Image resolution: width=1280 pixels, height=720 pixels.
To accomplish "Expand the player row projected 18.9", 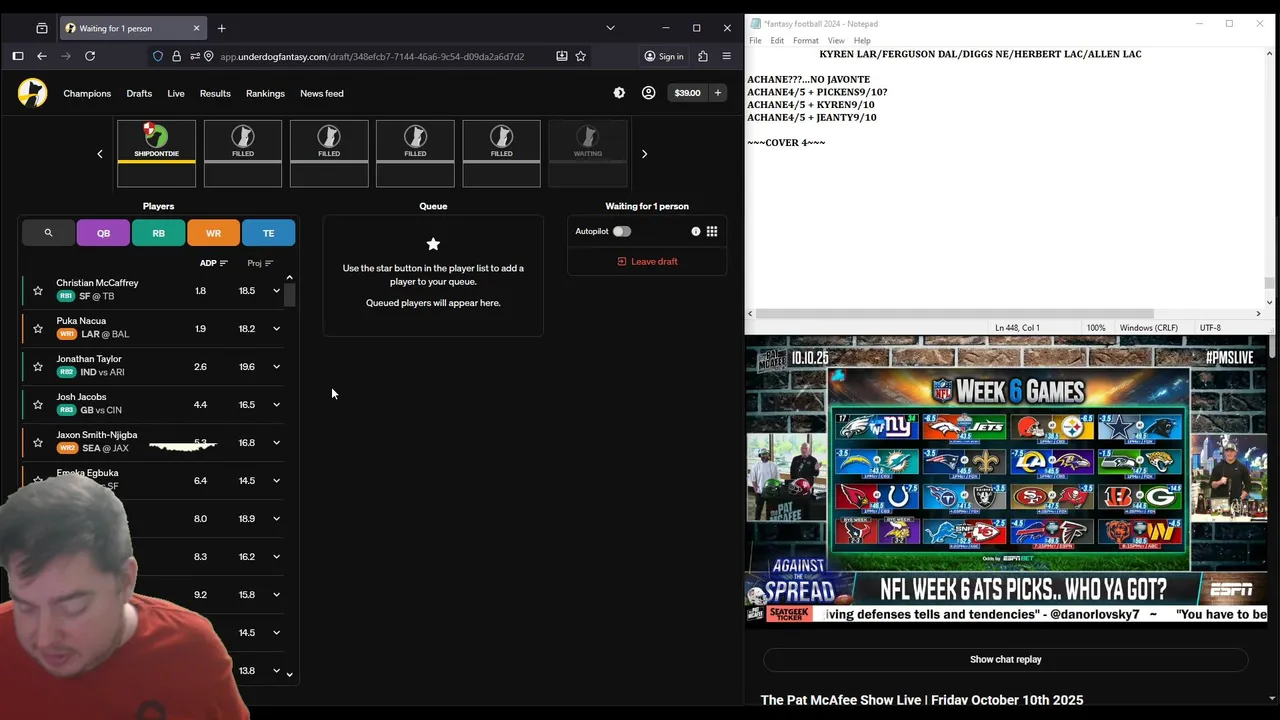I will [277, 519].
